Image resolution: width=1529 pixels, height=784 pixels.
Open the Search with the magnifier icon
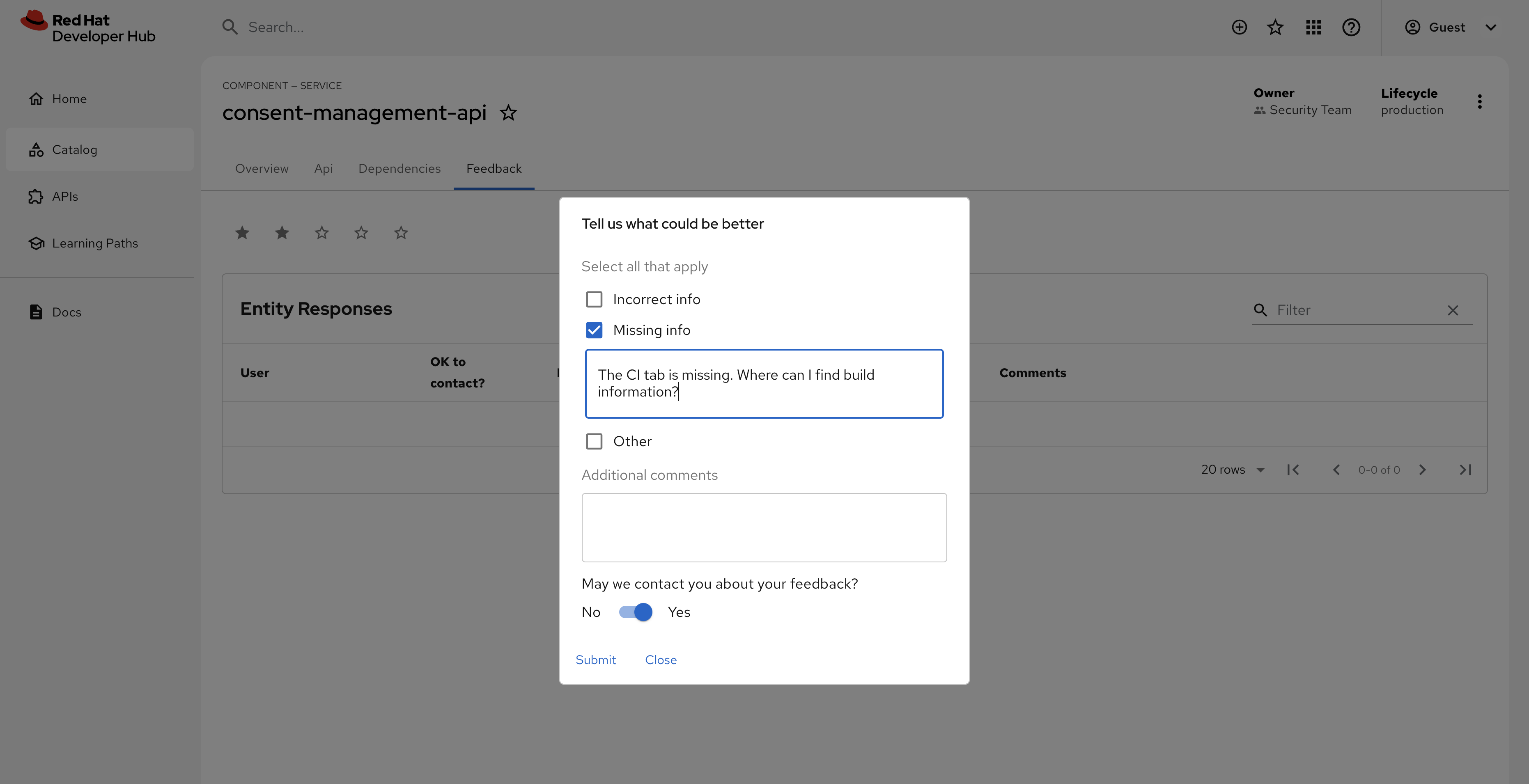pyautogui.click(x=230, y=27)
